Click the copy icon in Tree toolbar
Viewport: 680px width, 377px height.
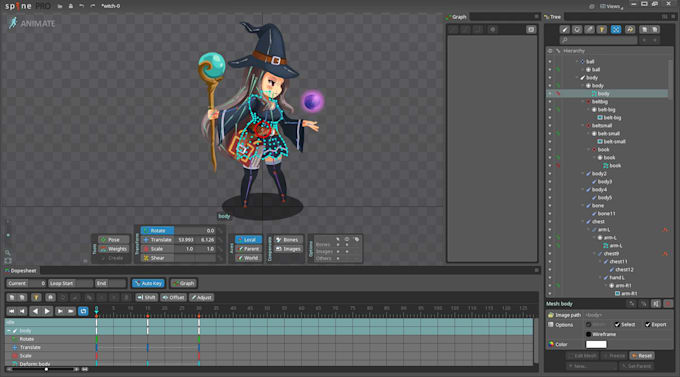pos(644,30)
